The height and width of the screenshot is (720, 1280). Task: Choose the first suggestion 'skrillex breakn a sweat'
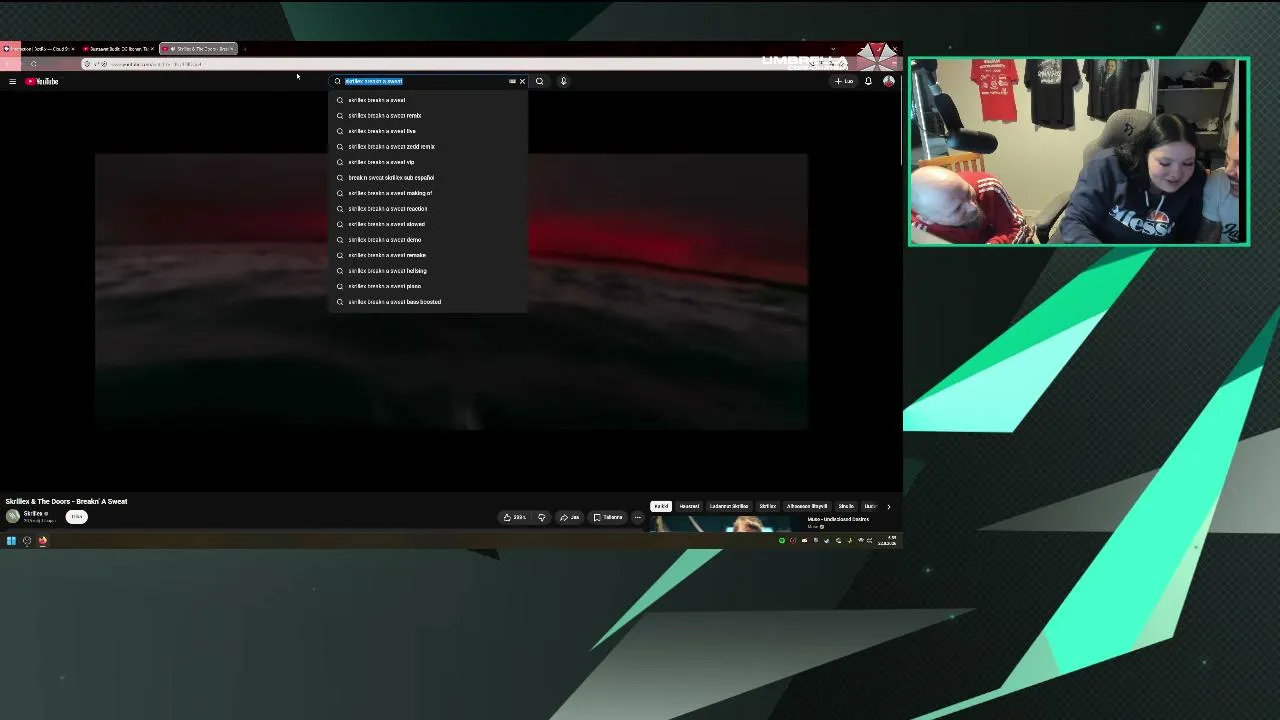(x=428, y=100)
